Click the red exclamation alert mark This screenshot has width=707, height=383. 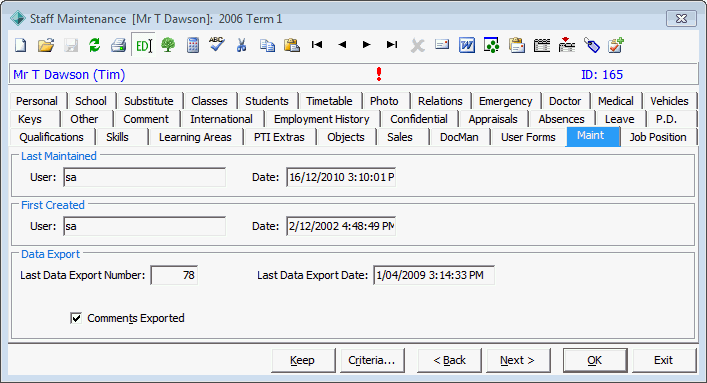click(x=379, y=74)
